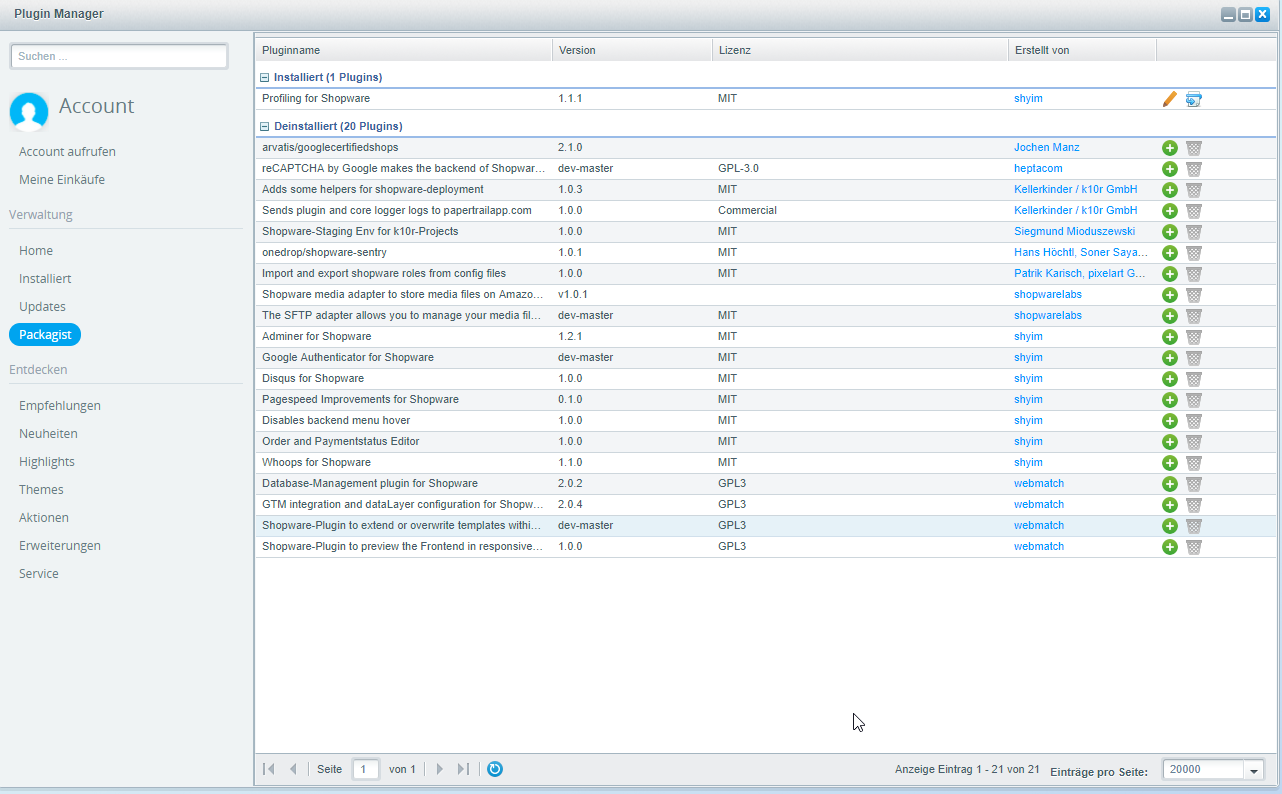Open the Installiert sidebar entry
This screenshot has height=794, width=1282.
[x=45, y=279]
